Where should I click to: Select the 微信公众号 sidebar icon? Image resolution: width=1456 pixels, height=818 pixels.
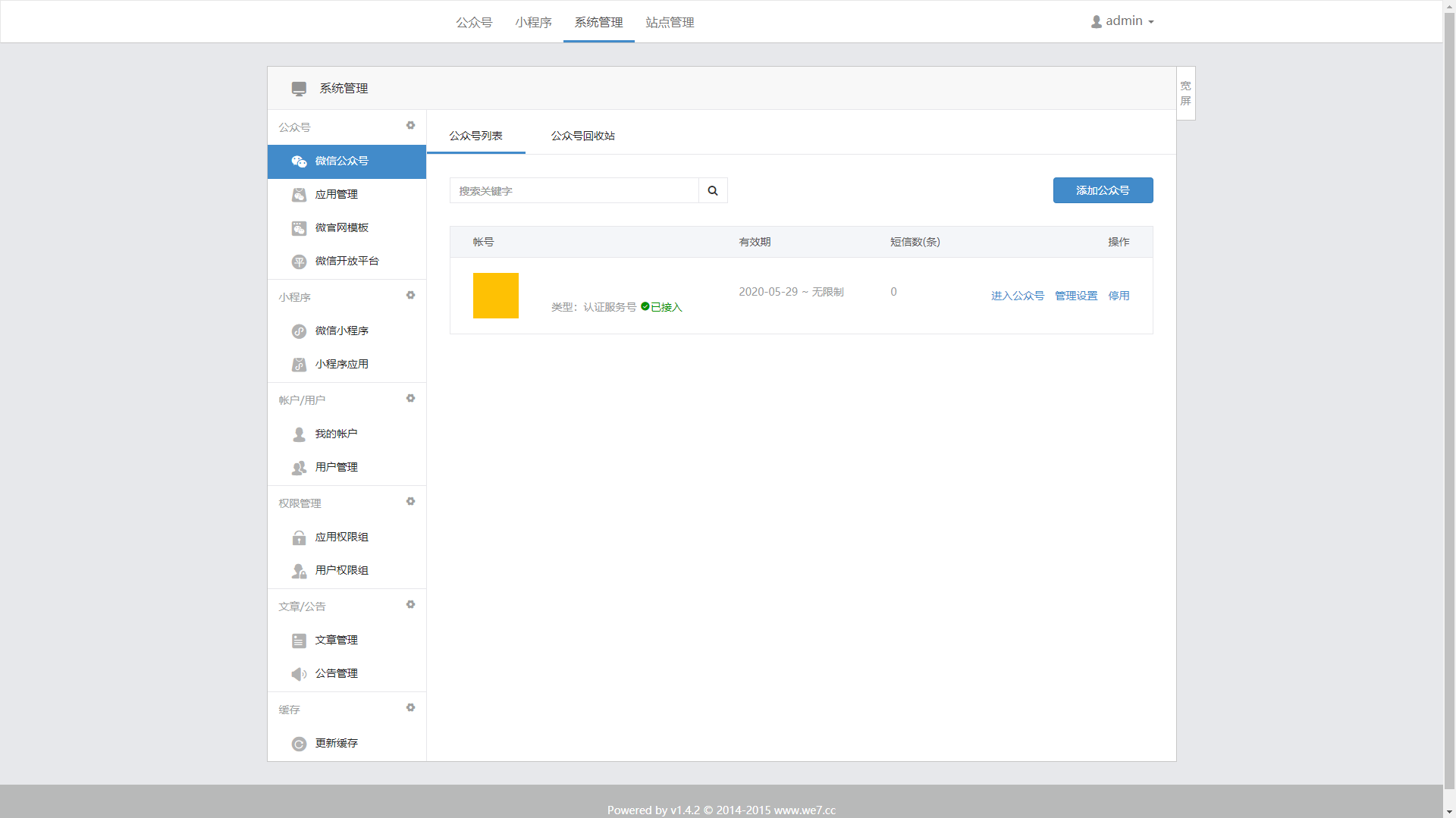pos(299,161)
